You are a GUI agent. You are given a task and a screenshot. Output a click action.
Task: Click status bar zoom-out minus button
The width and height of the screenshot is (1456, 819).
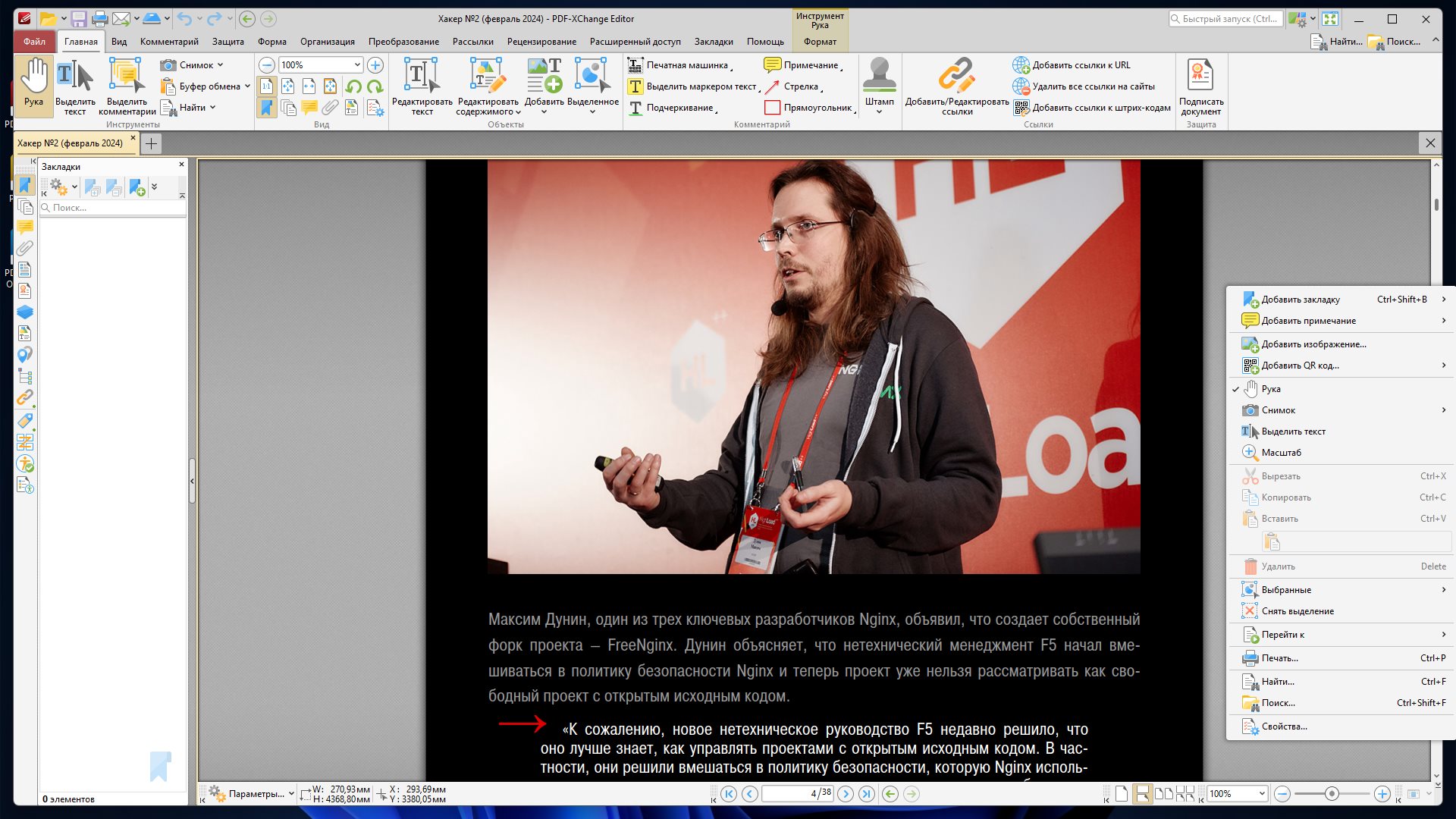pos(1282,794)
